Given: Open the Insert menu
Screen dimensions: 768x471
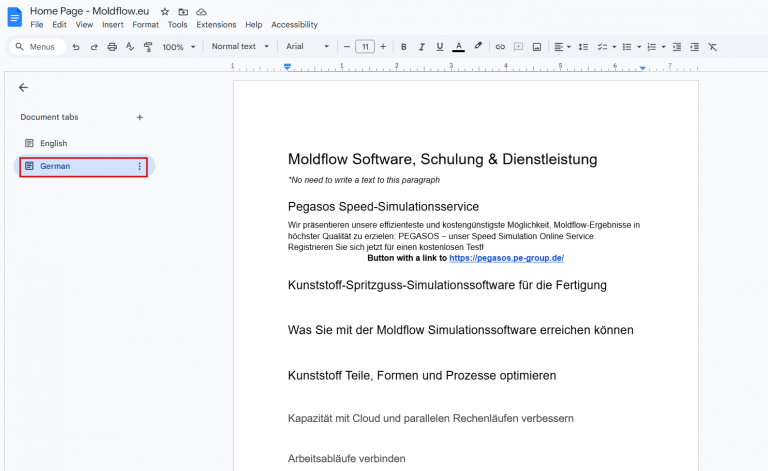Looking at the screenshot, I should coord(113,24).
